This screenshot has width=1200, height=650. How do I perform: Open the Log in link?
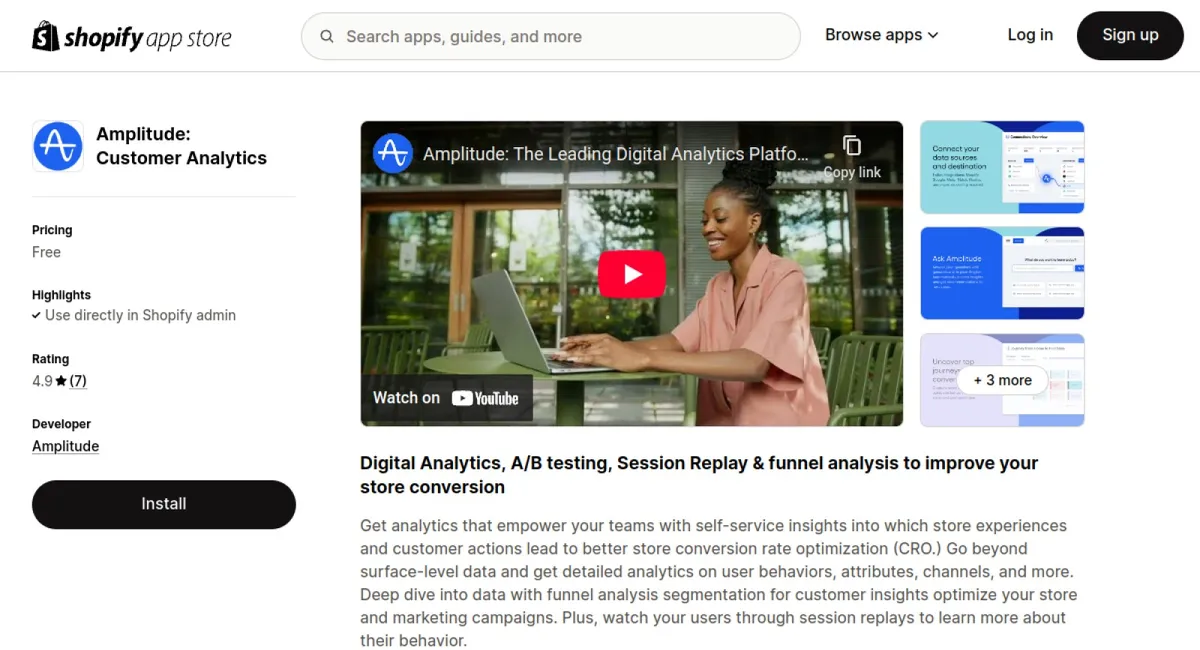pyautogui.click(x=1030, y=35)
